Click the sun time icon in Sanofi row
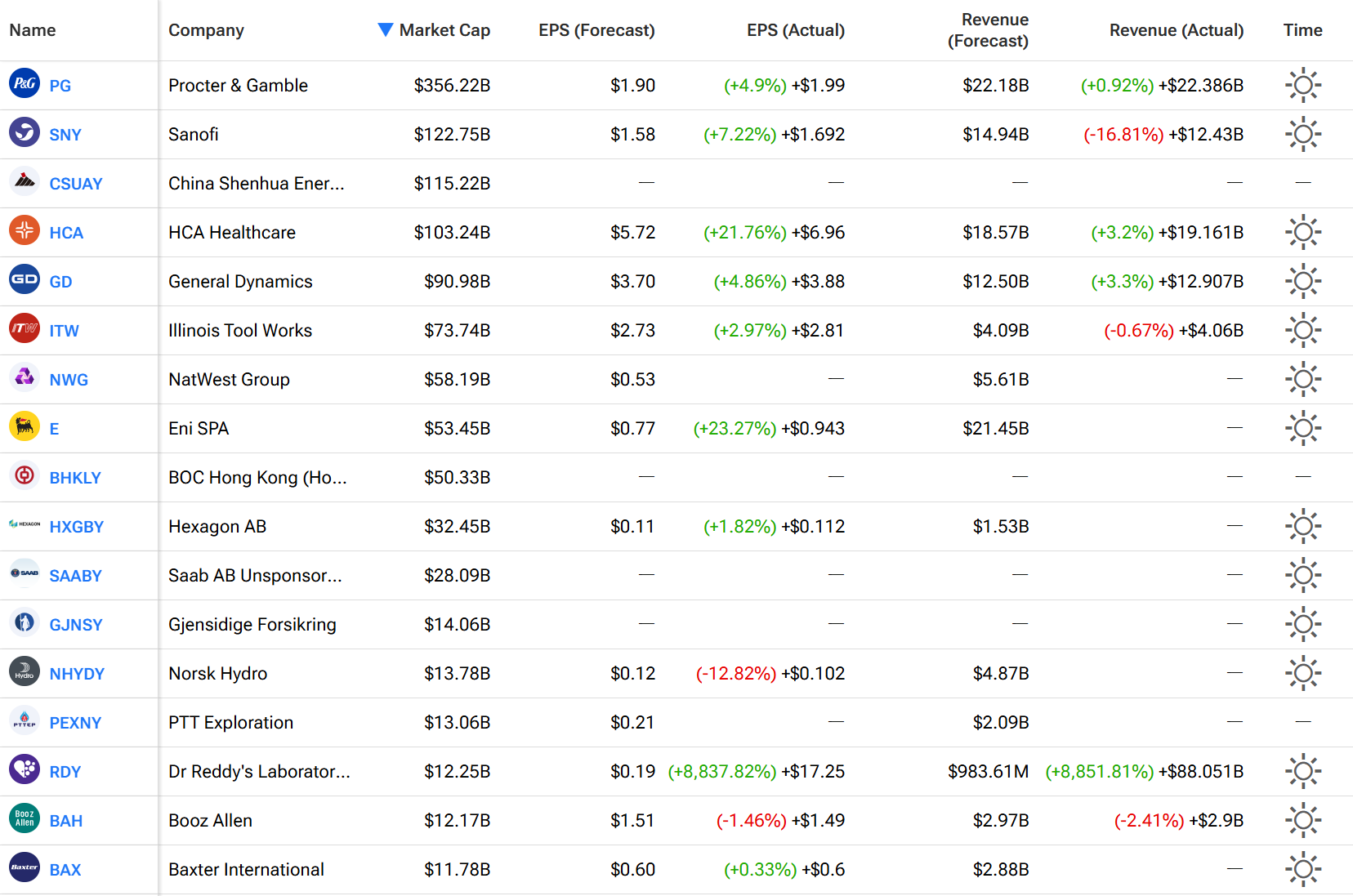The width and height of the screenshot is (1353, 896). click(1303, 134)
